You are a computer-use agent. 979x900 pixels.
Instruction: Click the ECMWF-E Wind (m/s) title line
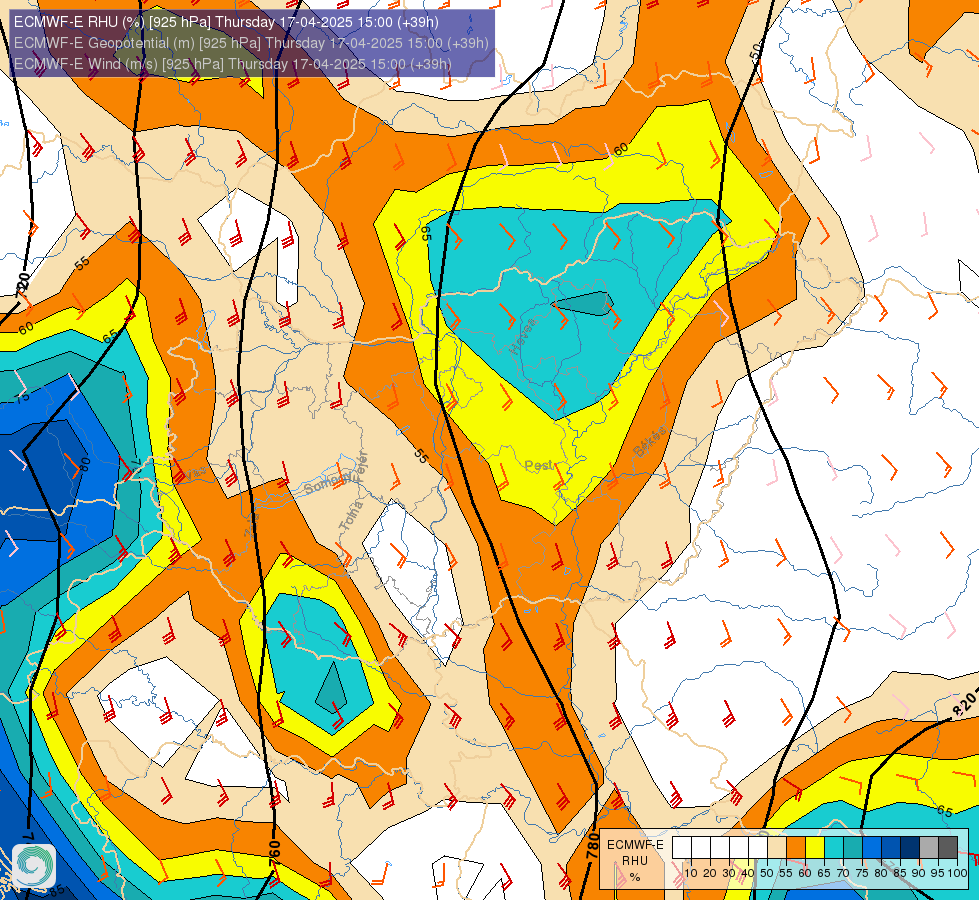[232, 64]
